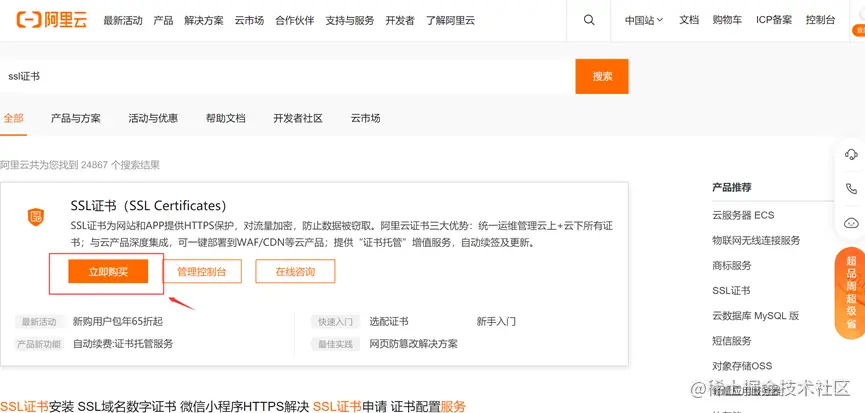Viewport: 865px width, 413px height.
Task: Open the 云市场 header menu
Action: coord(249,20)
